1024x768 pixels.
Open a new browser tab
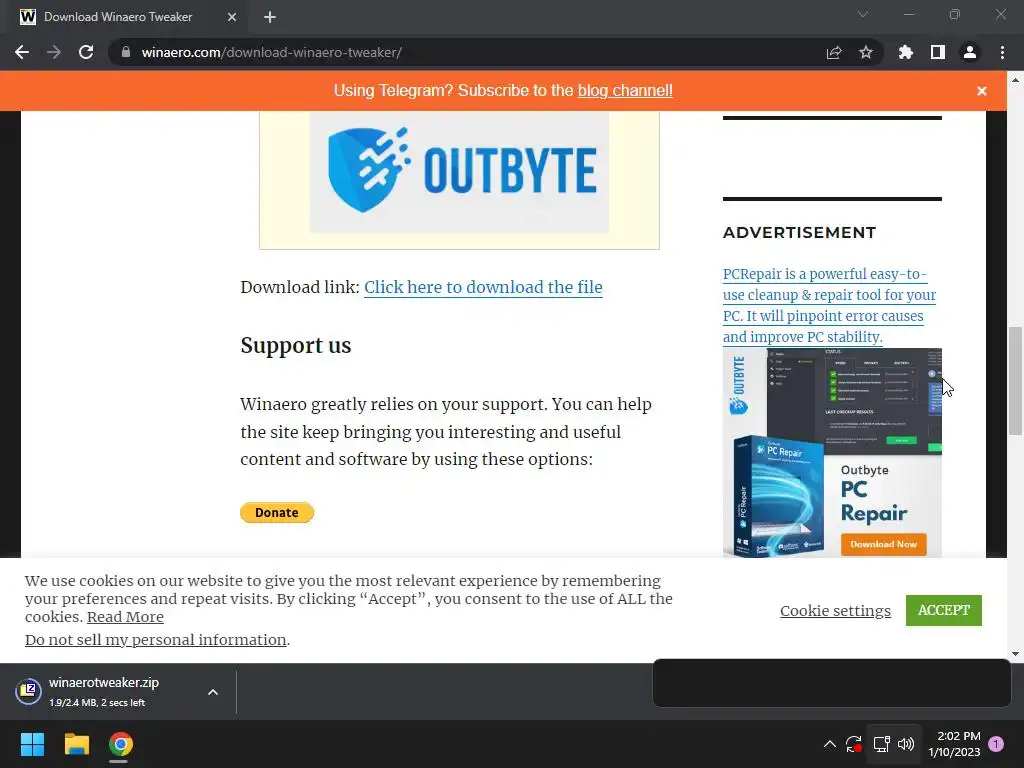point(270,17)
